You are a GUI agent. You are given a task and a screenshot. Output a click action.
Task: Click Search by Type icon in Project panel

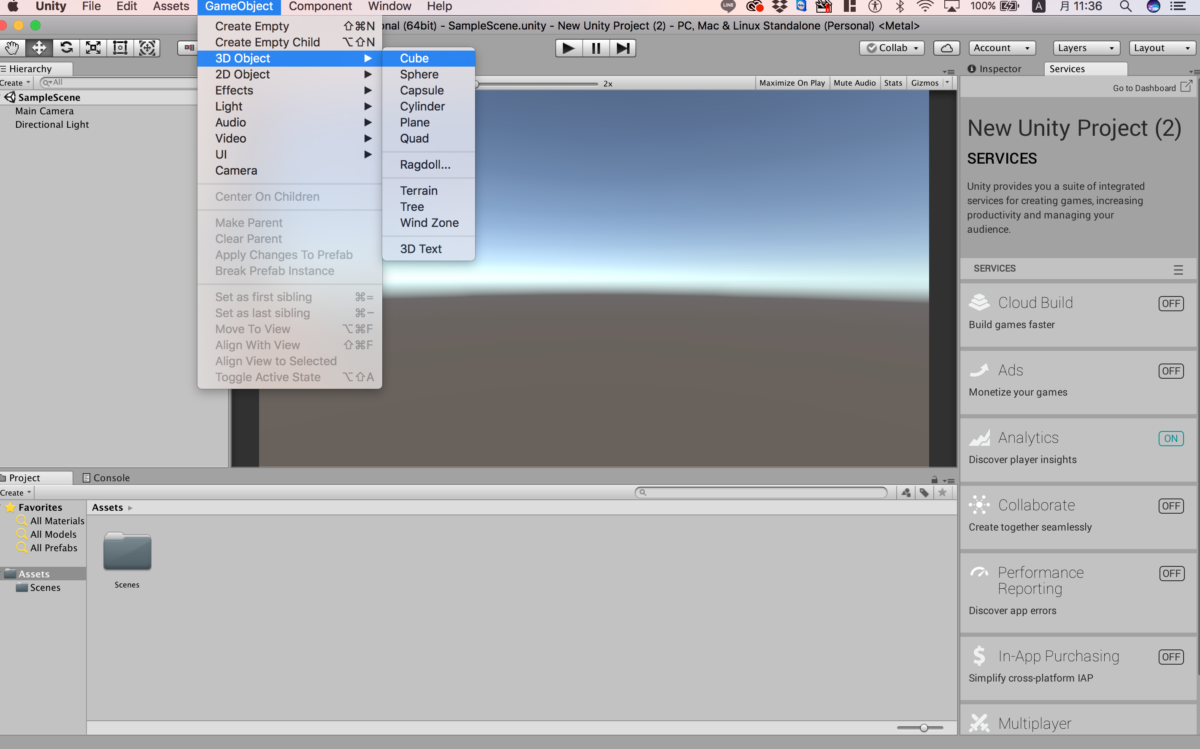tap(906, 492)
